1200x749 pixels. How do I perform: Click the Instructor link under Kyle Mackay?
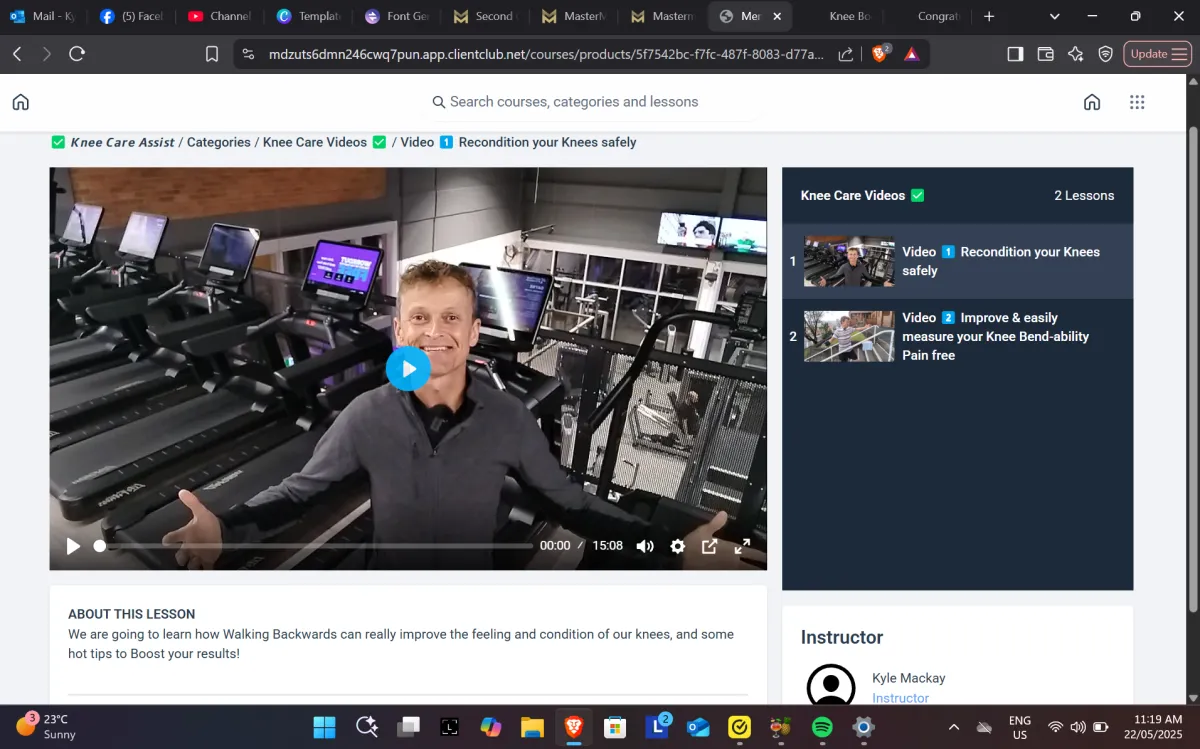[900, 698]
